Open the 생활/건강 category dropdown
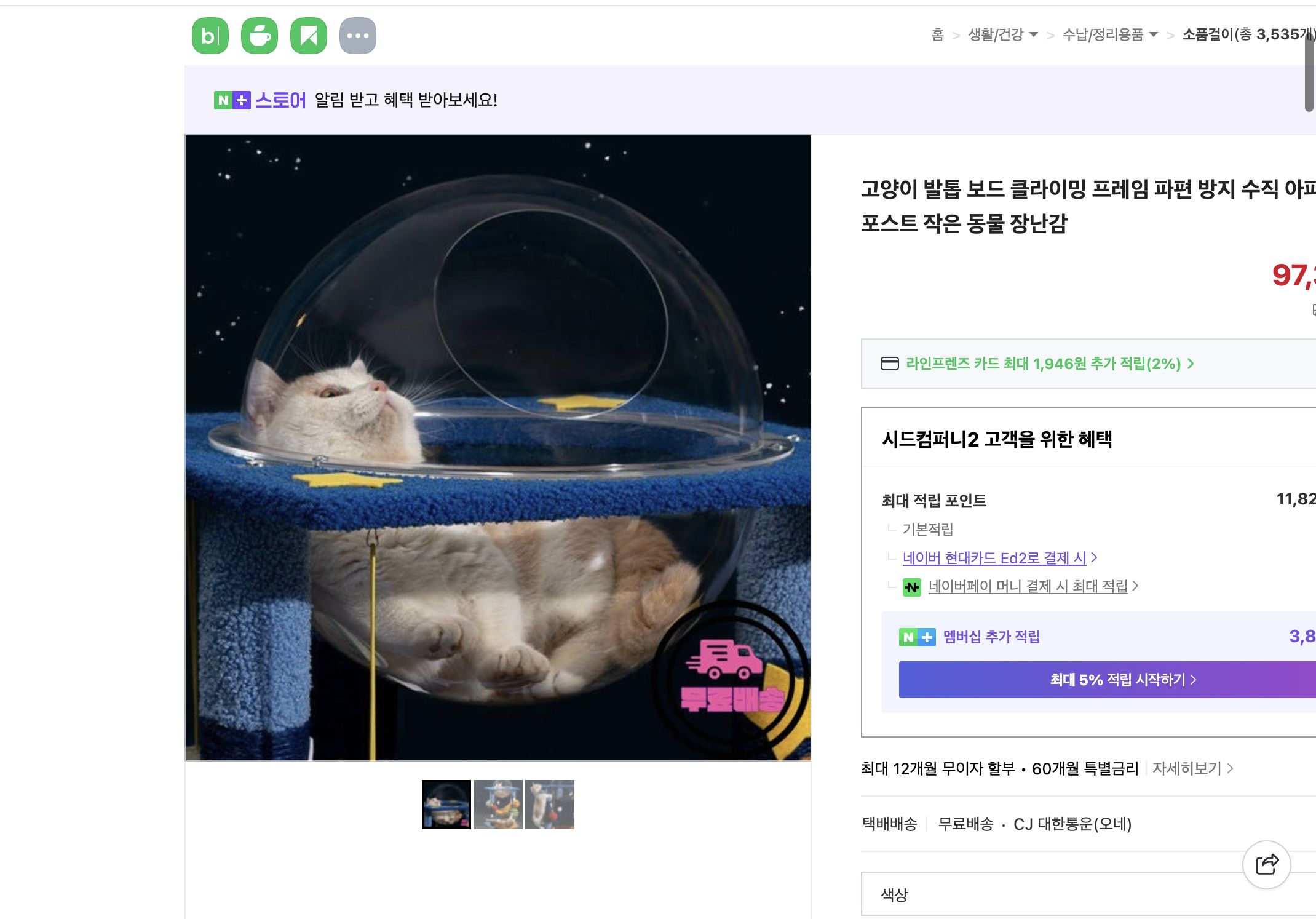Screen dimensions: 1316x919 [996, 35]
